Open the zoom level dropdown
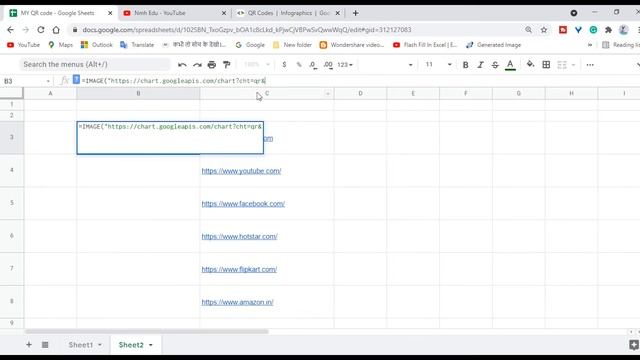640x360 pixels. 257,64
